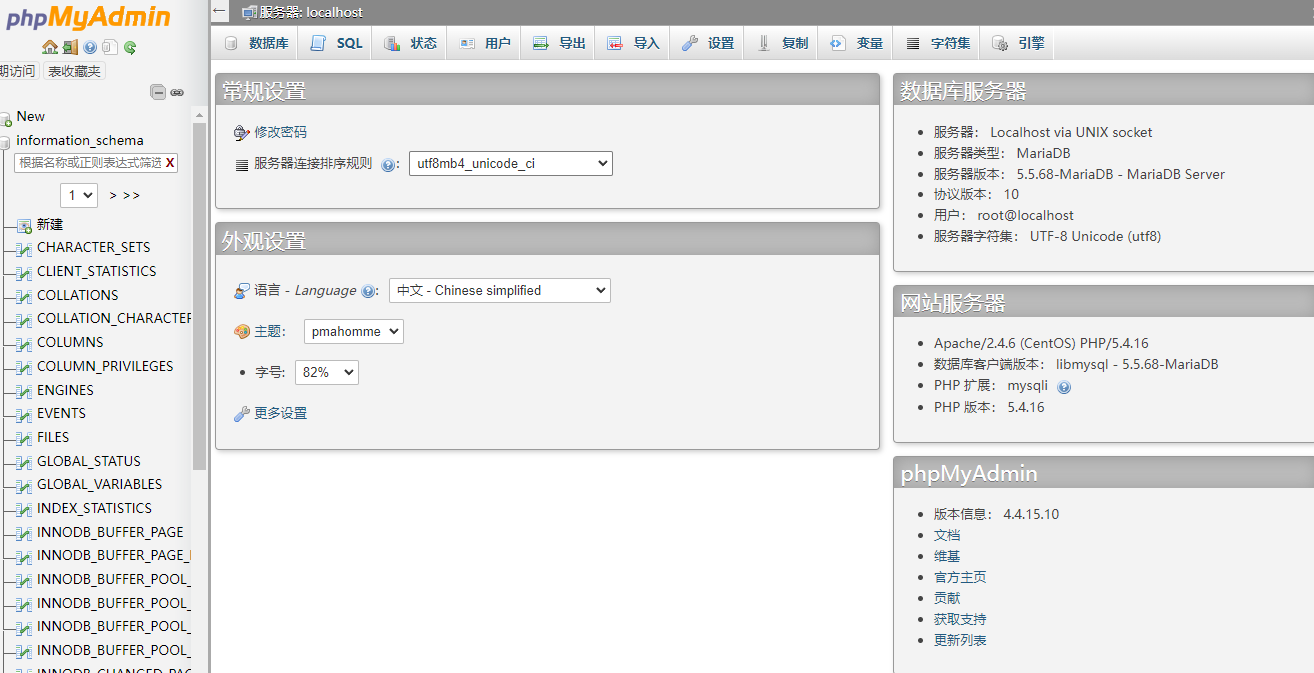Open the 文档 (Documentation) link
This screenshot has height=673, width=1314.
point(946,535)
